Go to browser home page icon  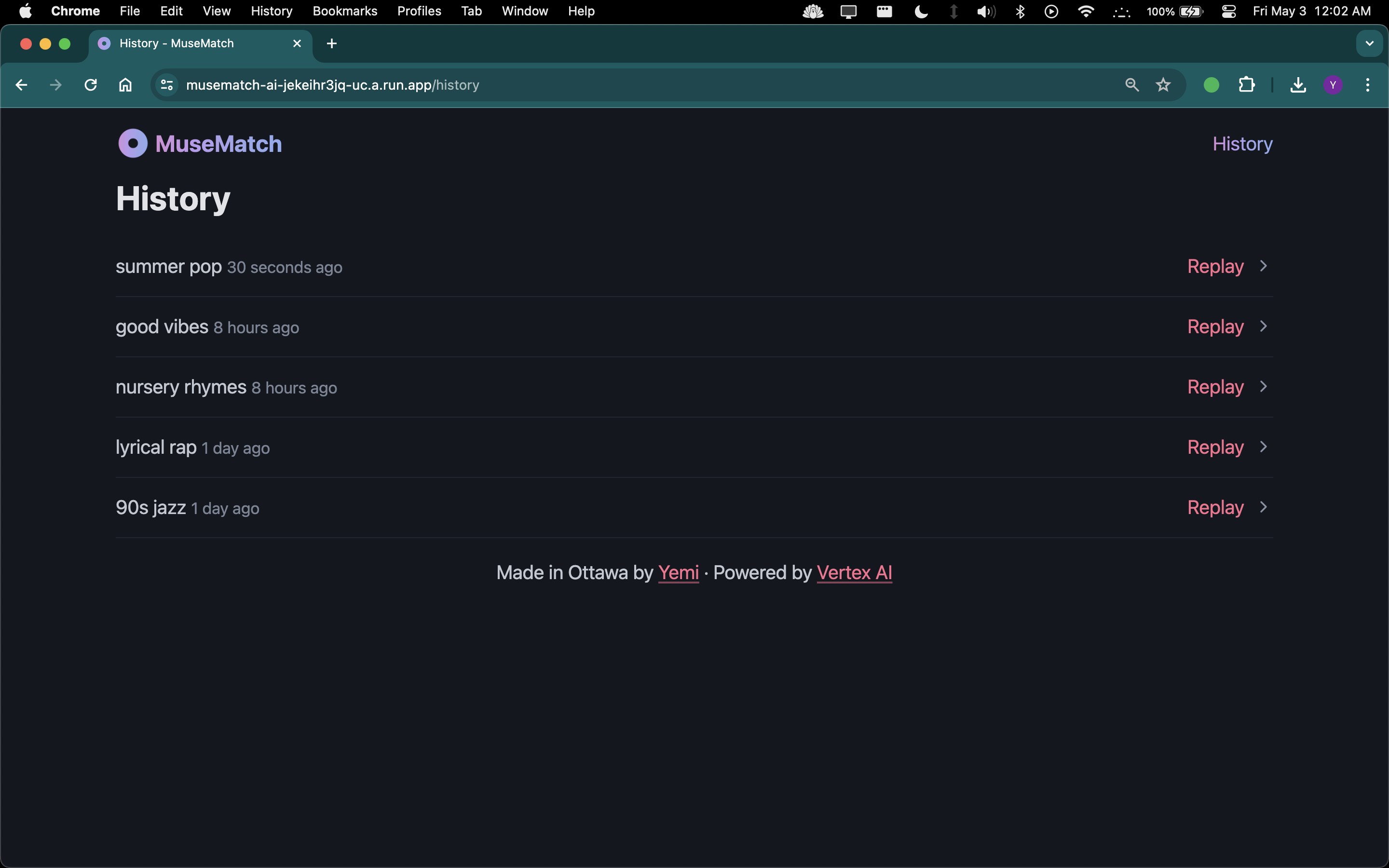click(x=125, y=85)
